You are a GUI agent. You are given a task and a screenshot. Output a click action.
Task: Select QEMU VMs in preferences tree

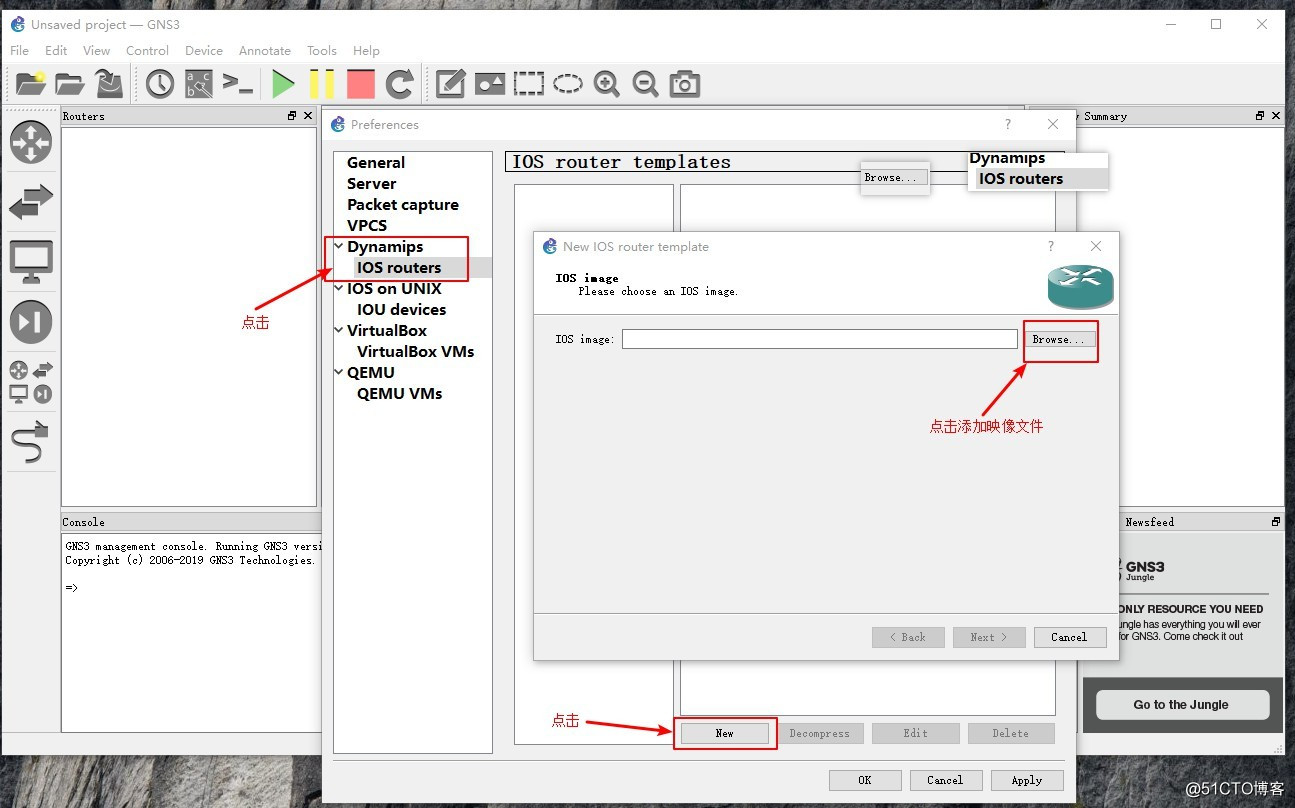(400, 394)
